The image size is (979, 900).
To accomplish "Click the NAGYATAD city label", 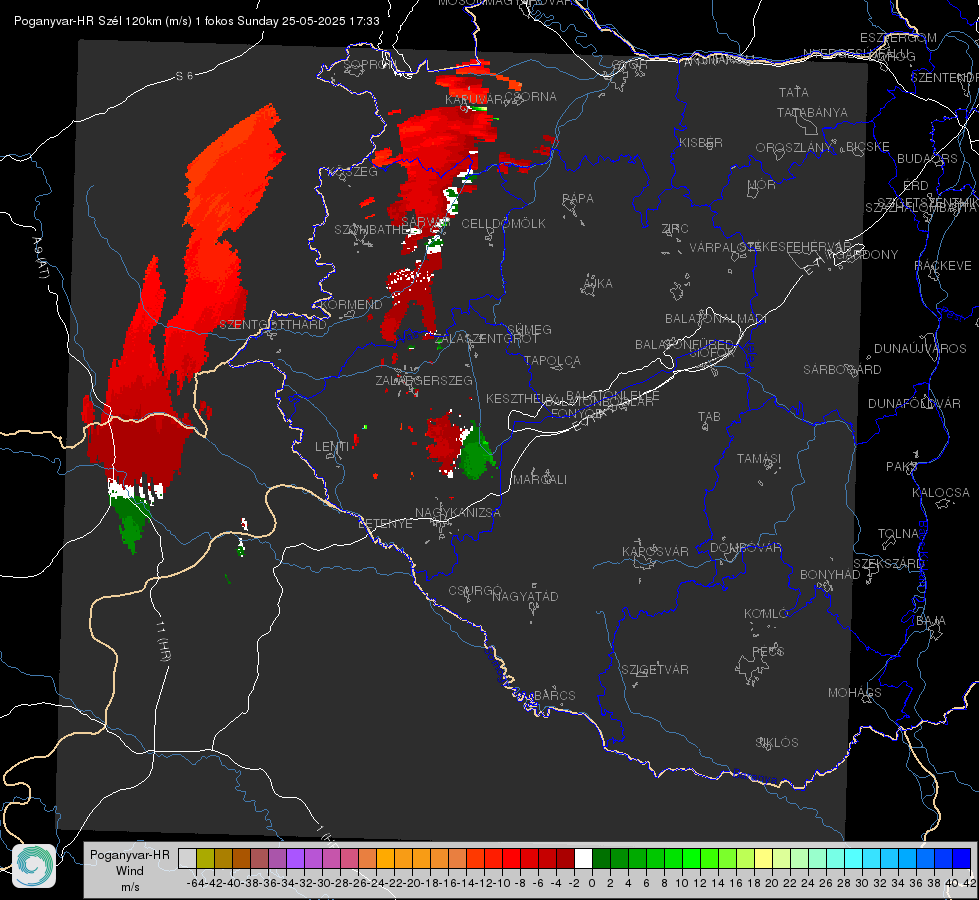I will [525, 596].
